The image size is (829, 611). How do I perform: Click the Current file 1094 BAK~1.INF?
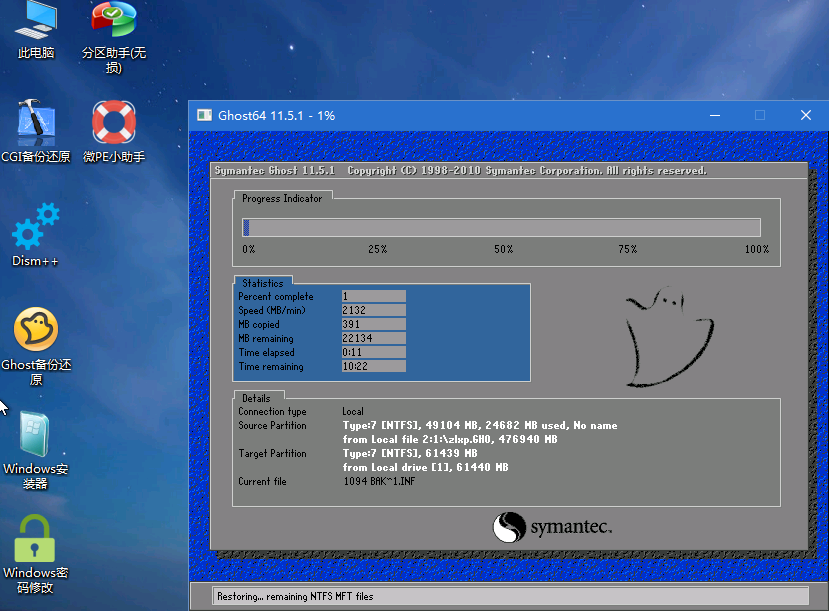coord(379,482)
